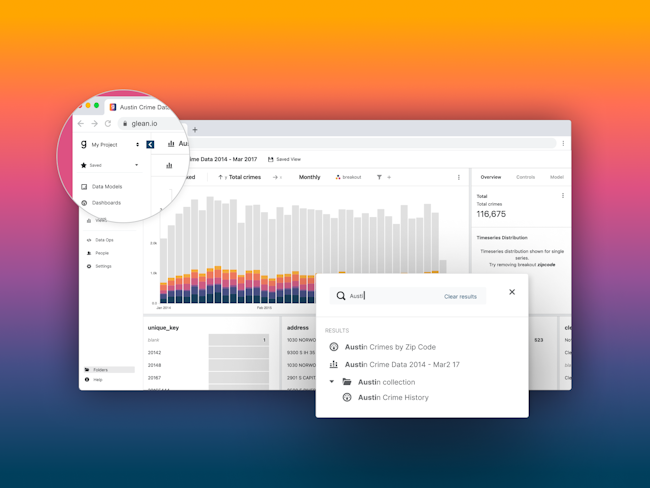The image size is (650, 488).
Task: Reload the glean.io page
Action: [x=108, y=124]
